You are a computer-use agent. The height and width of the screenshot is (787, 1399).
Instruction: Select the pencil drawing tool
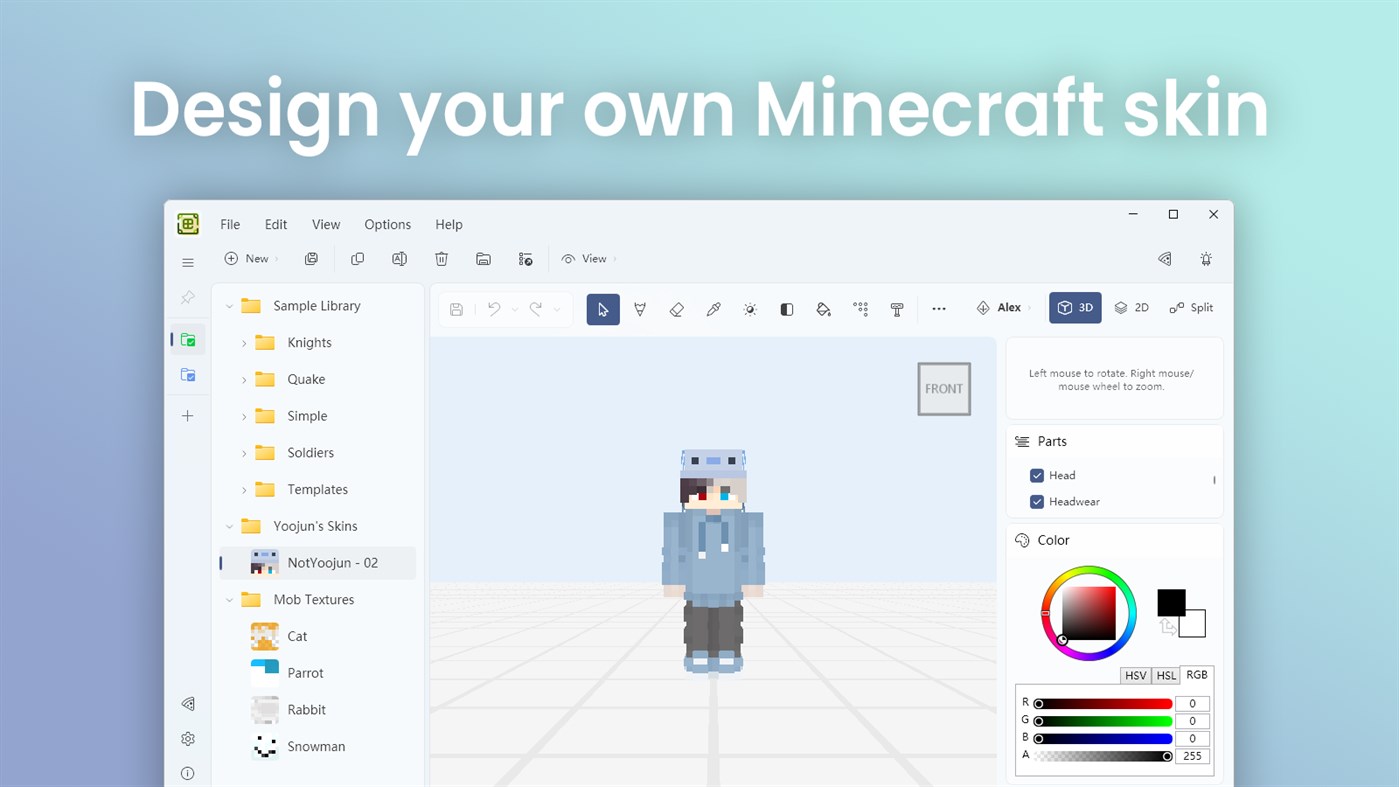coord(640,309)
